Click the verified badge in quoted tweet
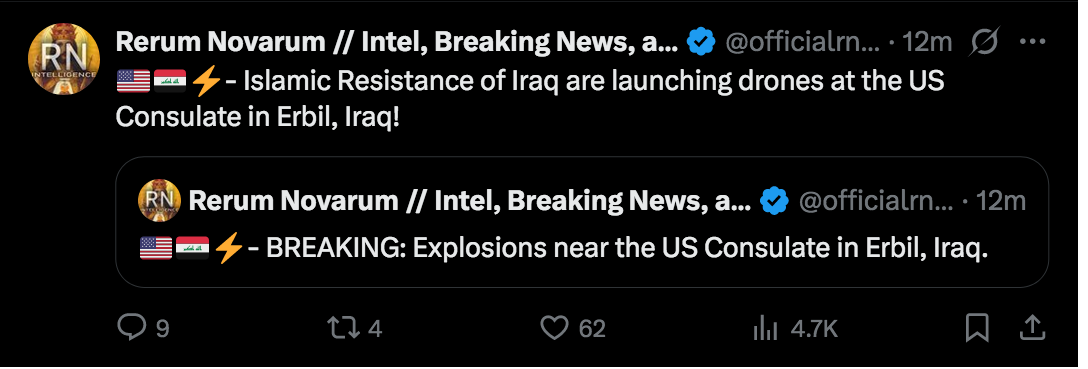The height and width of the screenshot is (369, 1088). [x=774, y=201]
